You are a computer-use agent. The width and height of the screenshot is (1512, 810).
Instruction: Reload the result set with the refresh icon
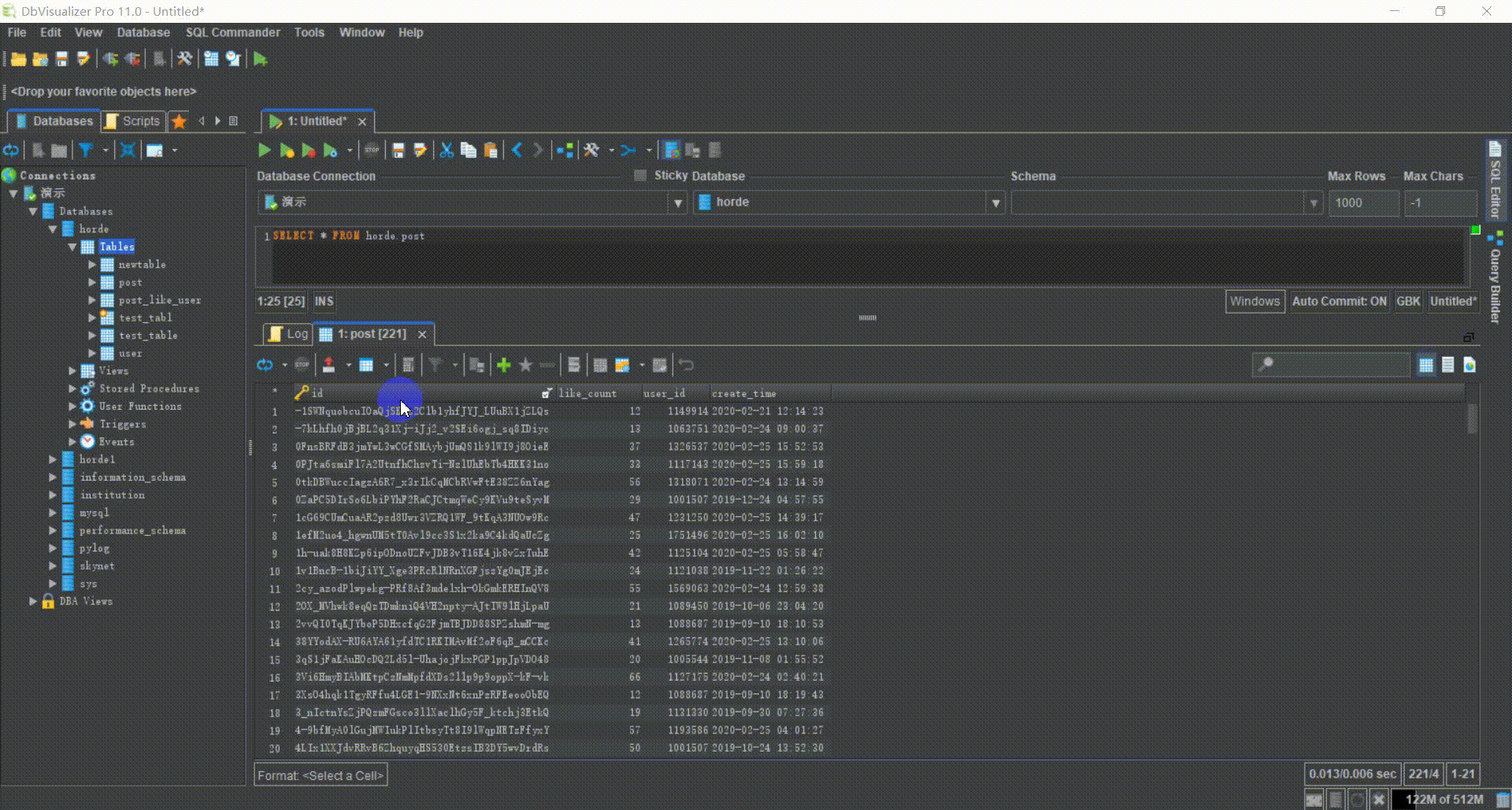coord(264,364)
